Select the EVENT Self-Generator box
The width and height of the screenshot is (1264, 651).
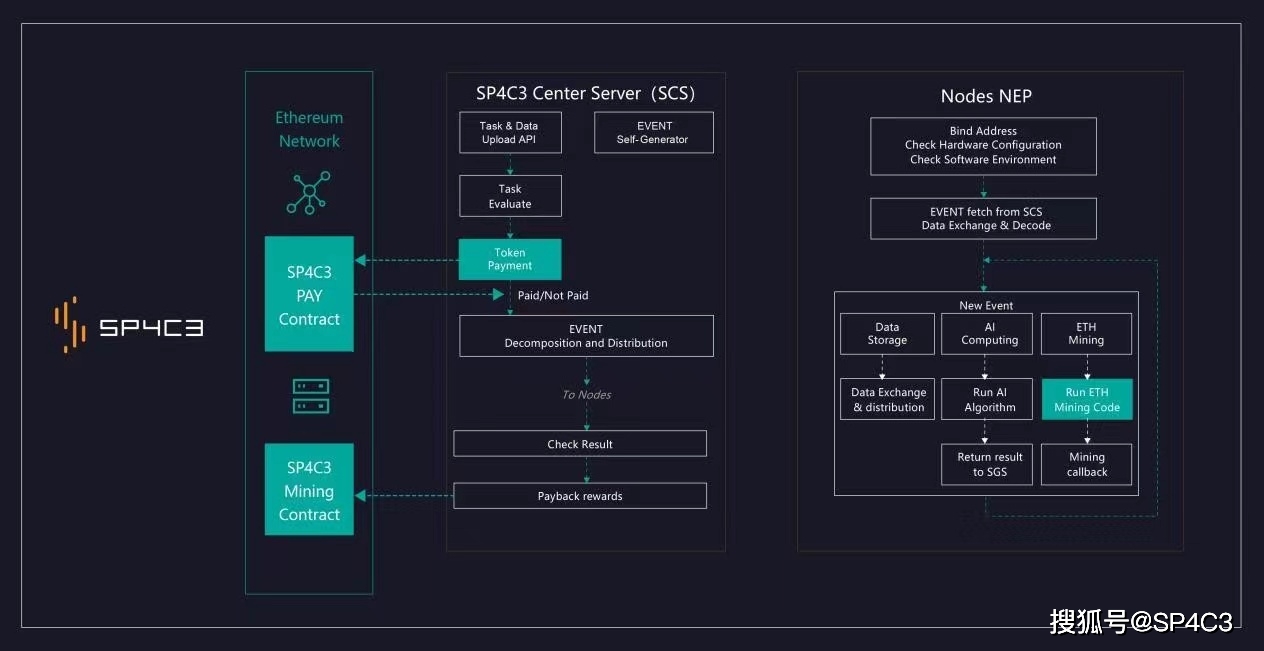click(654, 133)
